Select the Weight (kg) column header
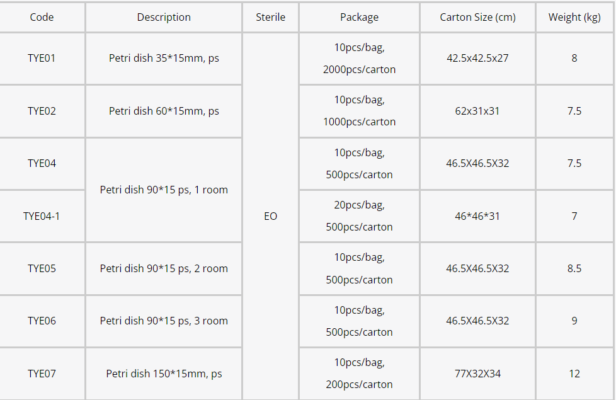The height and width of the screenshot is (400, 616). pyautogui.click(x=574, y=17)
